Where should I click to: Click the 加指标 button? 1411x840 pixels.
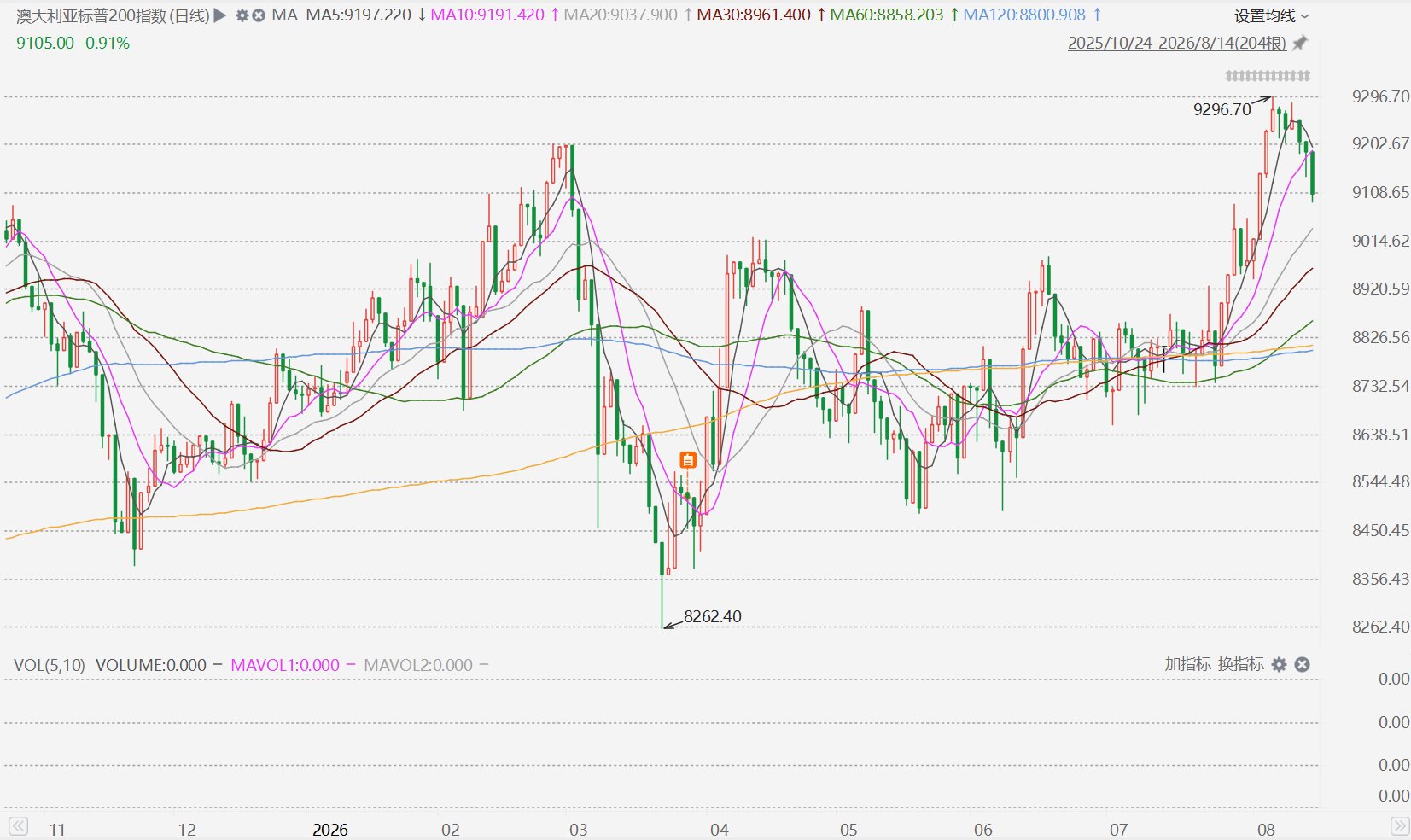point(1188,664)
